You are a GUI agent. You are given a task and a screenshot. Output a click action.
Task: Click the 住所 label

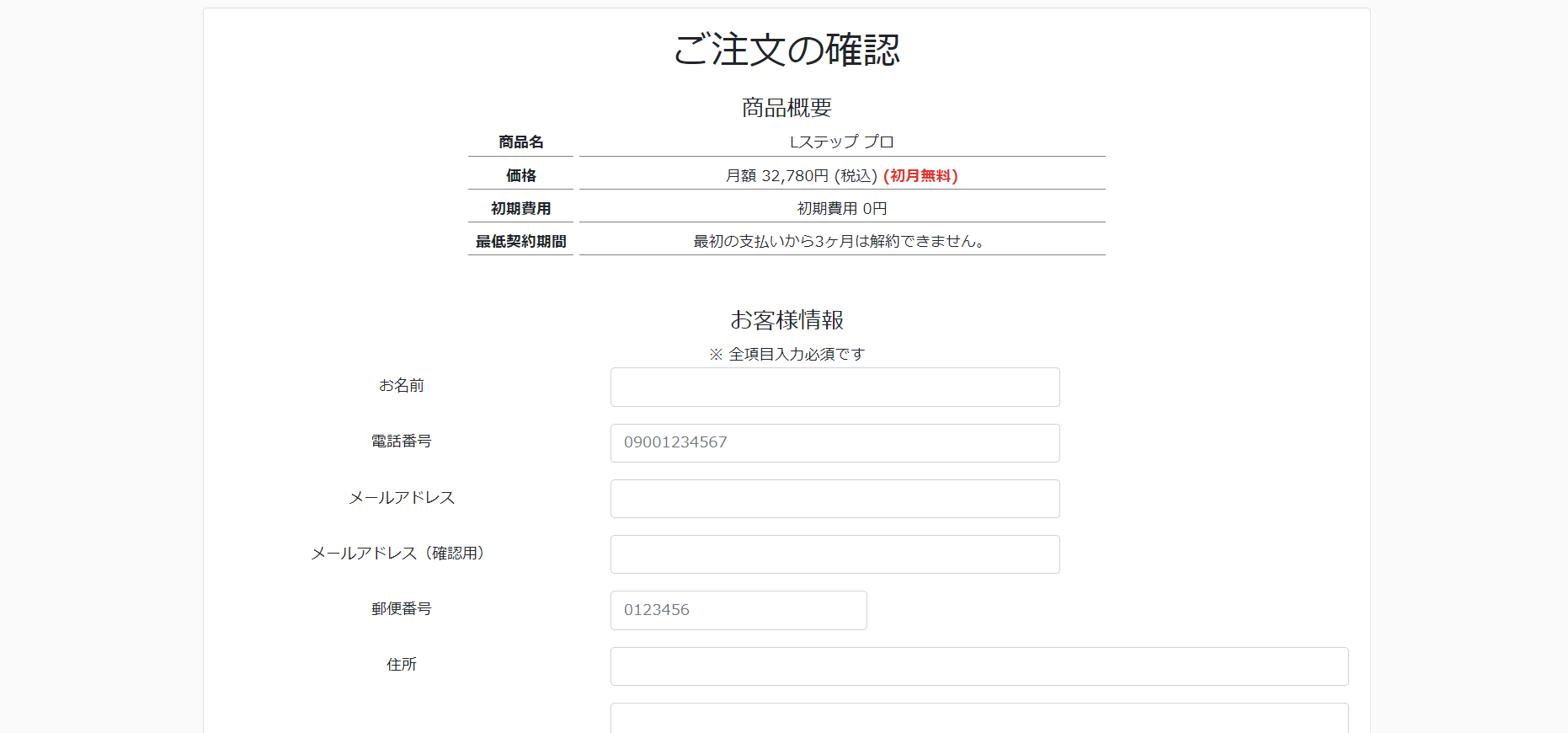tap(402, 664)
